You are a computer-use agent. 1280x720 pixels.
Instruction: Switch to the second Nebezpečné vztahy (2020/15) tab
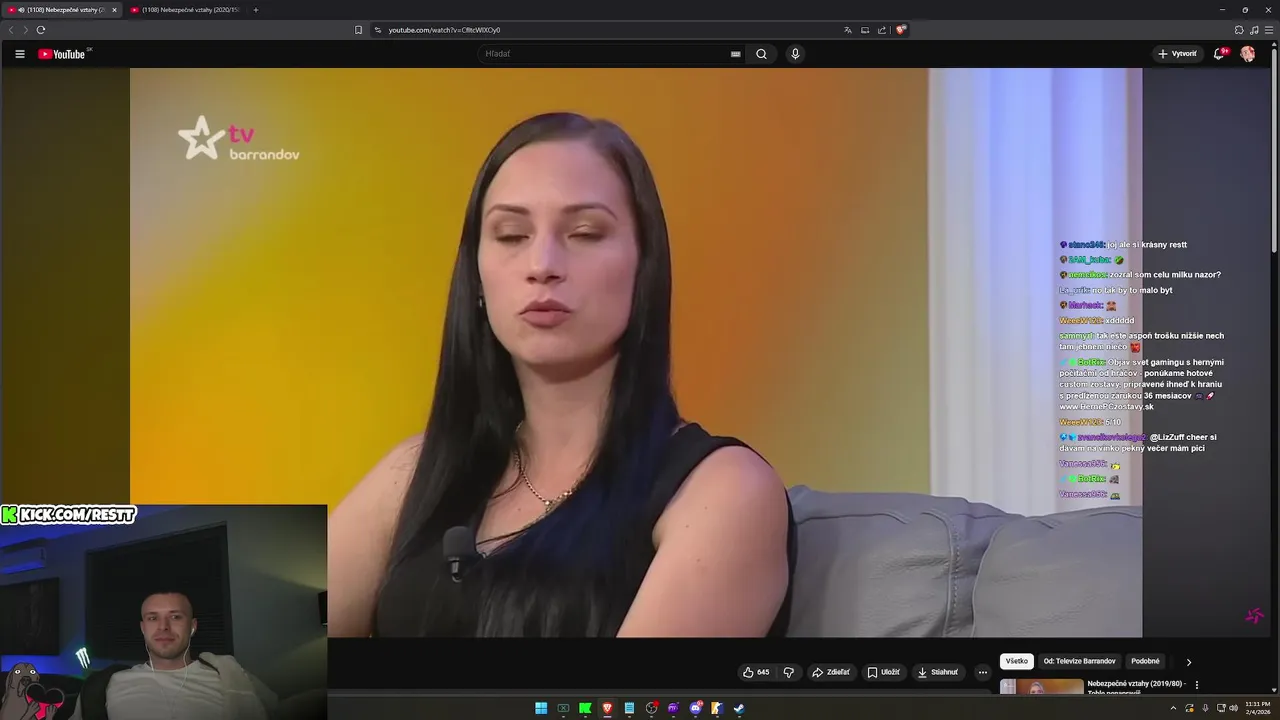tap(186, 10)
